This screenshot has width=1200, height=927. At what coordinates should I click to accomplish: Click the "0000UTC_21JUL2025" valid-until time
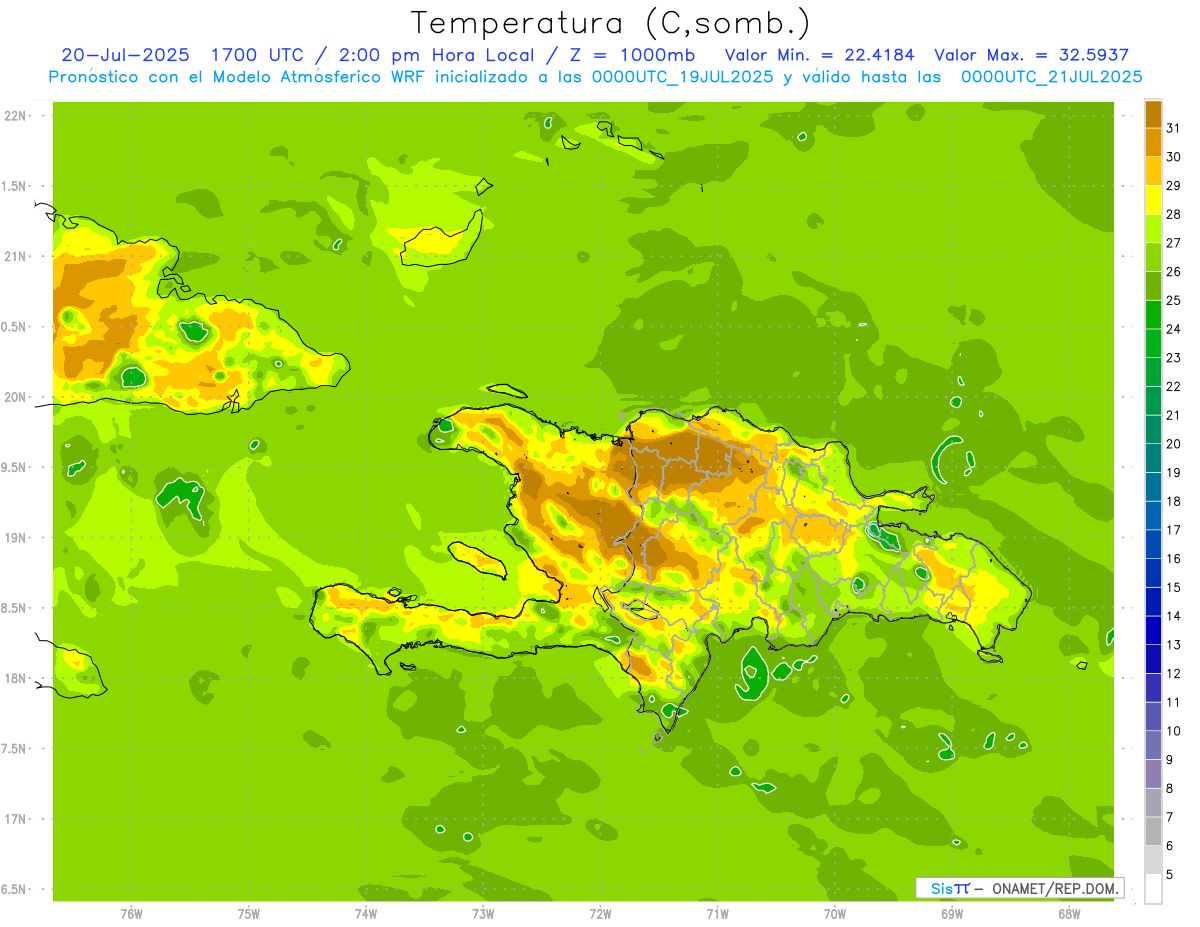click(x=1051, y=77)
